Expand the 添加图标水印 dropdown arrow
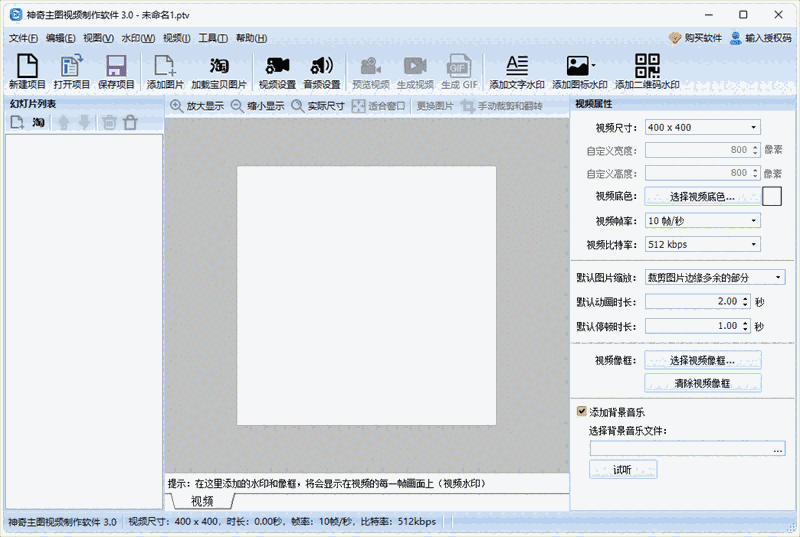 pos(593,65)
